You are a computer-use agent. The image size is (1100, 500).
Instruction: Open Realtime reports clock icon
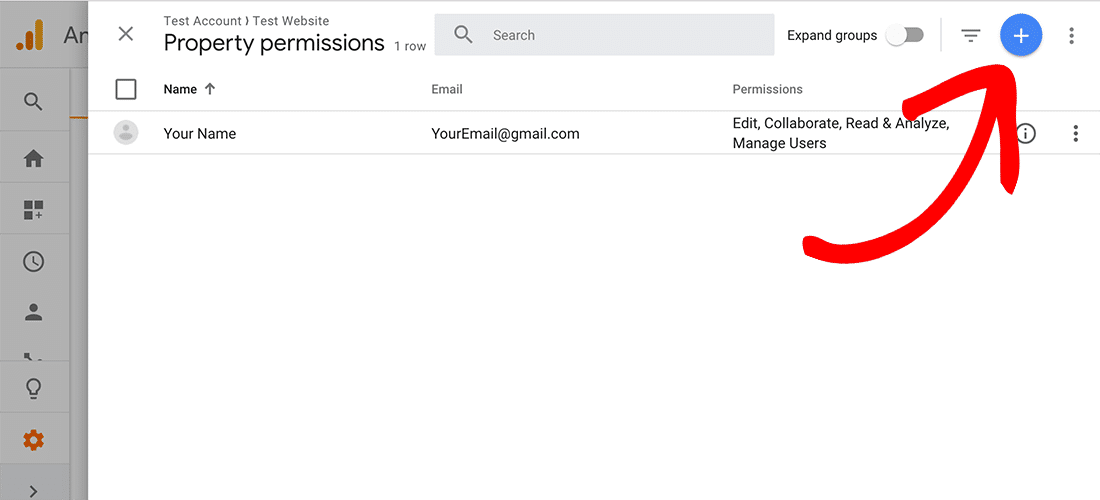point(34,262)
